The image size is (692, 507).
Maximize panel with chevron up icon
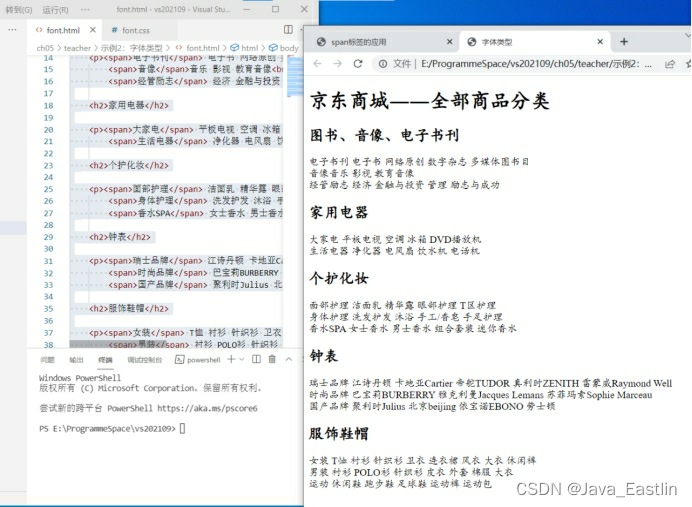289,359
